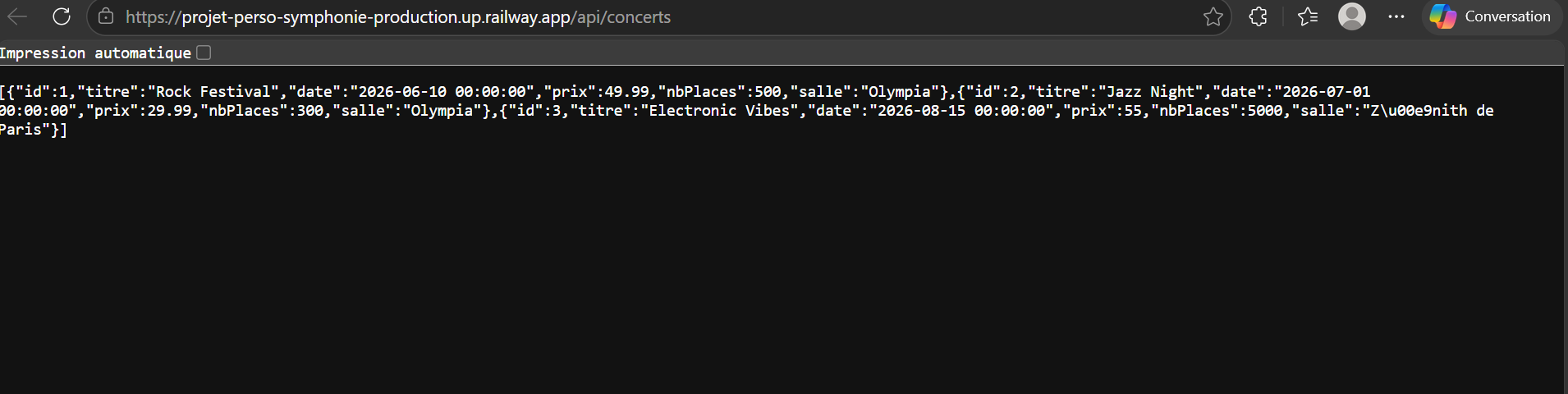Click the "Z\u00e9nith" salle value text
The height and width of the screenshot is (394, 1568).
coord(1419,111)
